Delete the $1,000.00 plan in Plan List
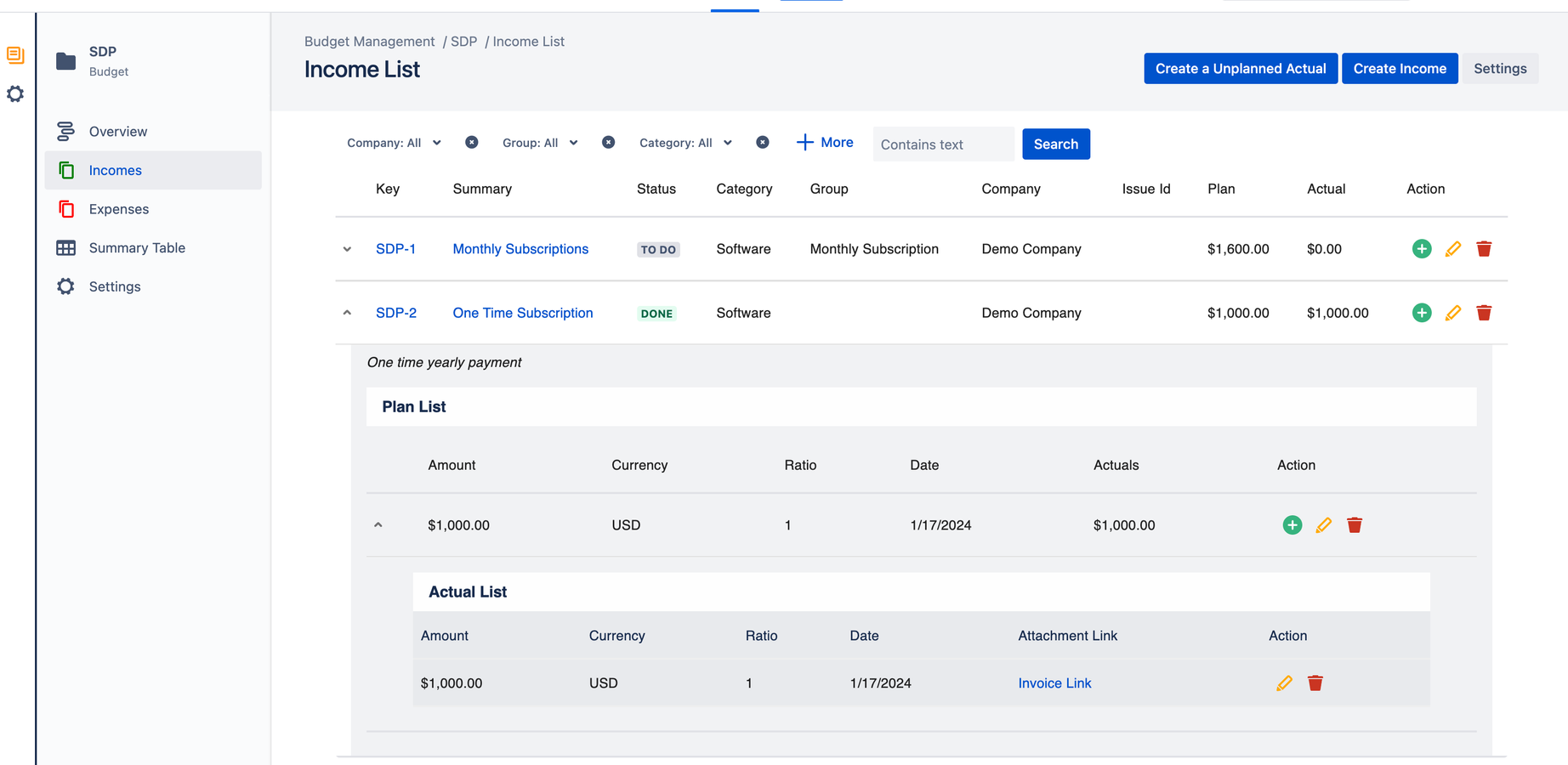The width and height of the screenshot is (1568, 765). (1355, 525)
